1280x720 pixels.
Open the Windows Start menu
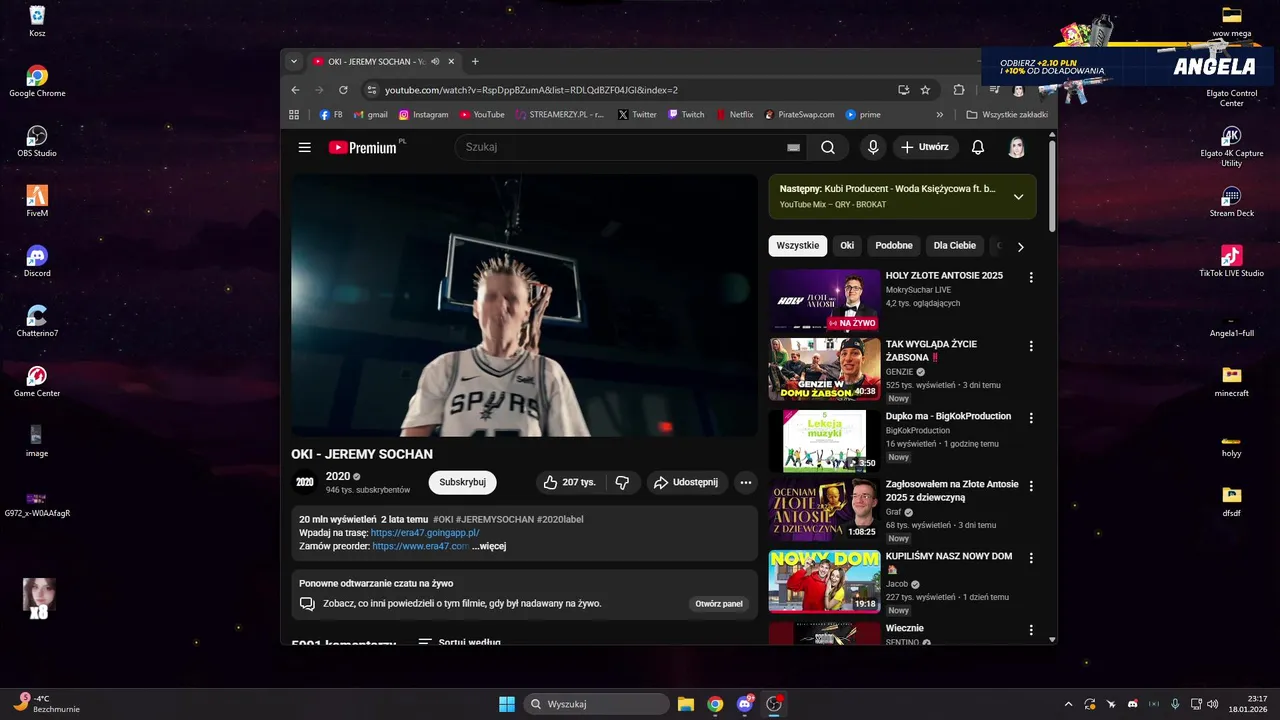507,704
